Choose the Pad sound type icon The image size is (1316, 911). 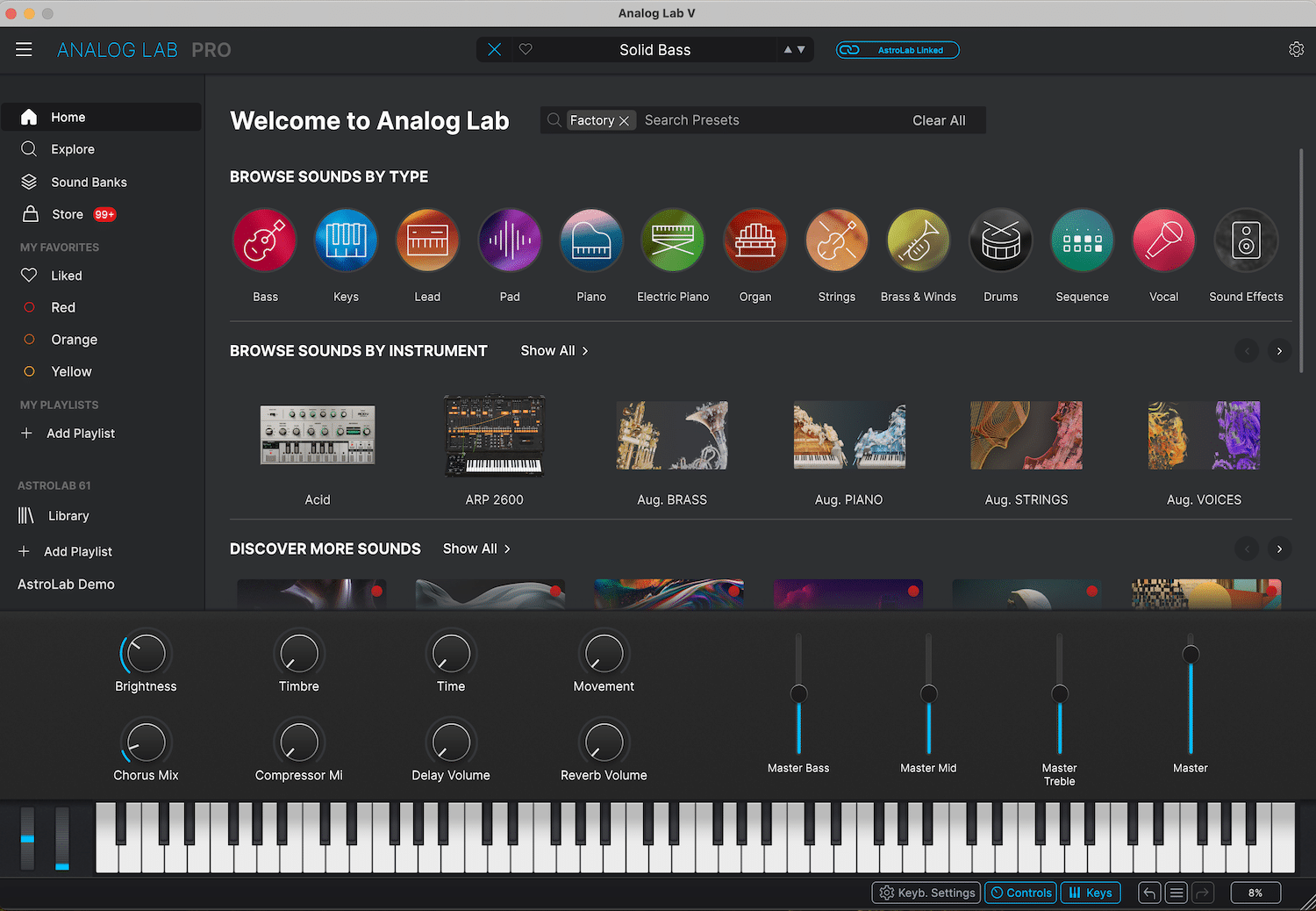click(x=510, y=240)
